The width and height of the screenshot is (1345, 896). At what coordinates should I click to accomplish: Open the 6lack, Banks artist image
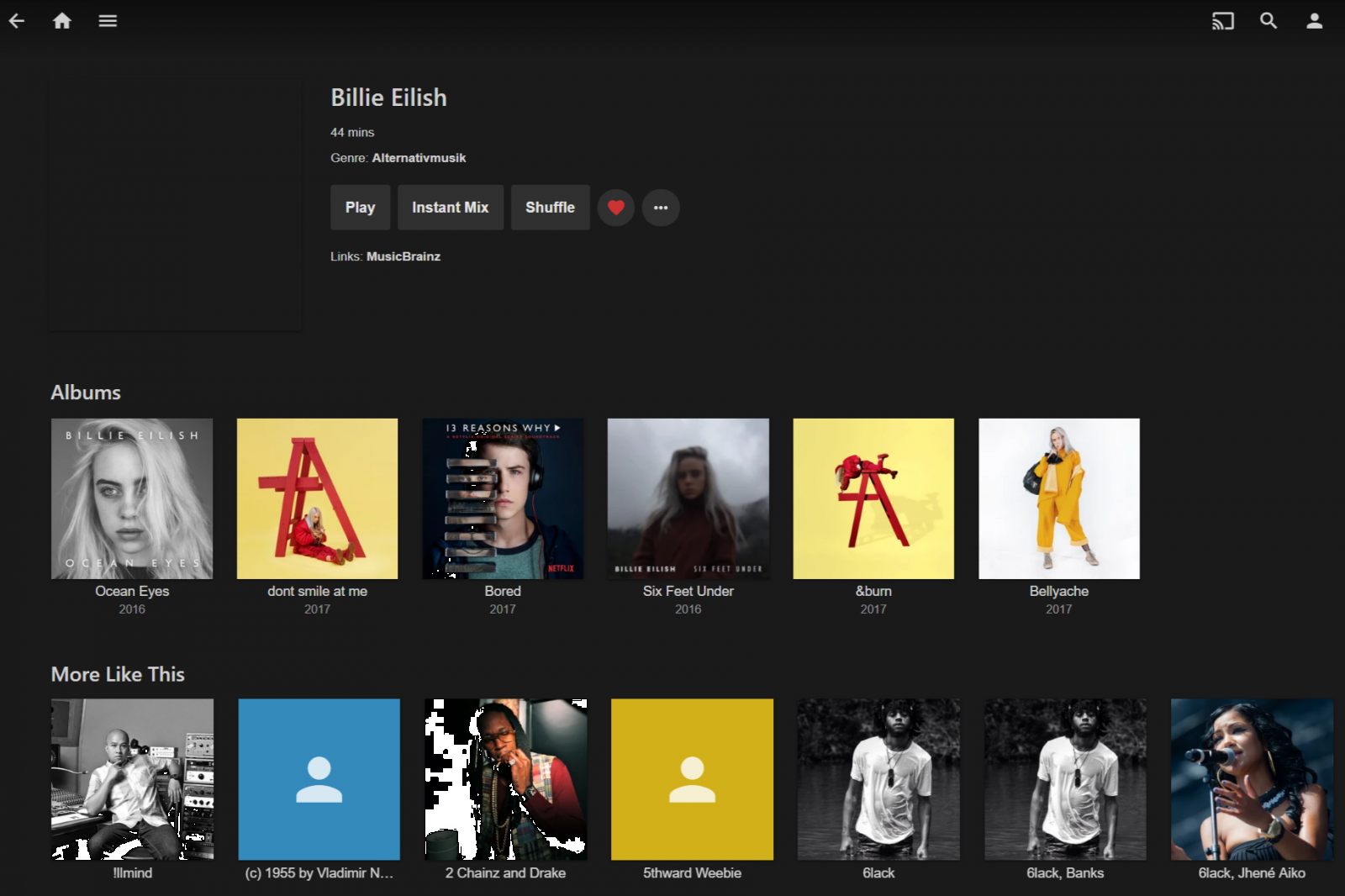[x=1065, y=779]
